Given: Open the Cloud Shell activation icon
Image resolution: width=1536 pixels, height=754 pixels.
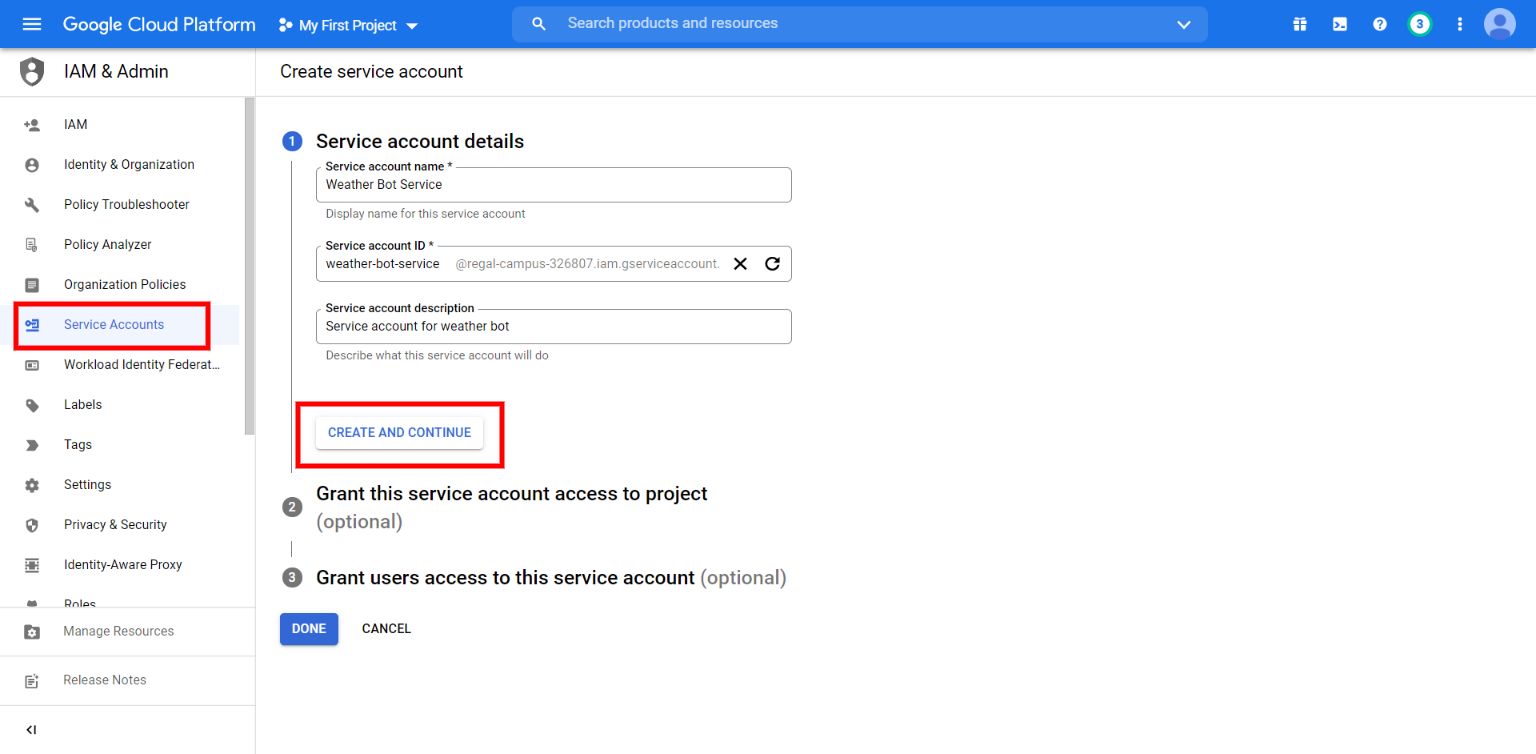Looking at the screenshot, I should (1339, 24).
